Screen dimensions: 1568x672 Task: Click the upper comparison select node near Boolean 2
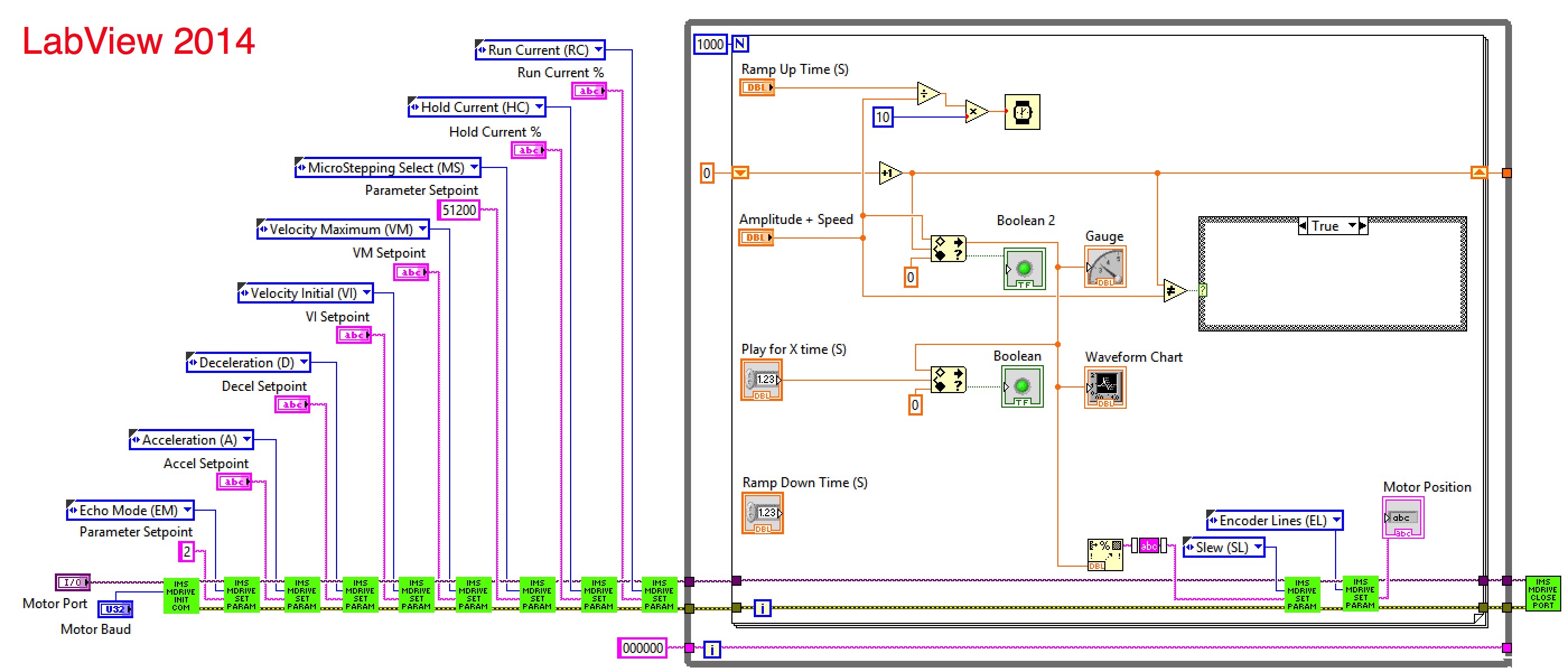tap(948, 249)
